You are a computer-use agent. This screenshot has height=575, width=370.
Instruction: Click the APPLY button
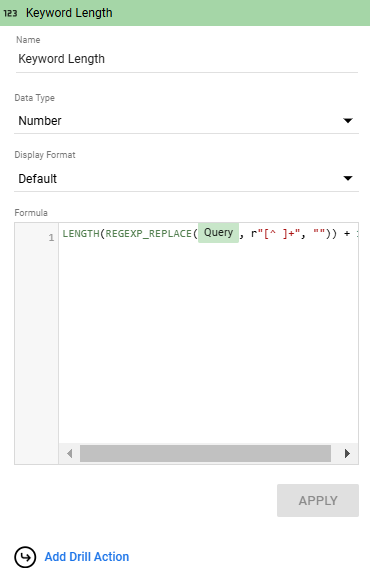coord(318,501)
